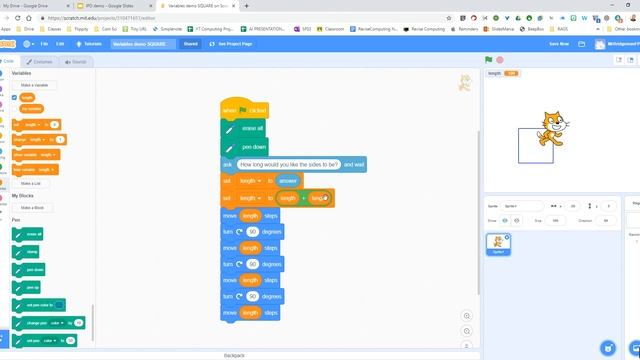The width and height of the screenshot is (640, 360).
Task: Click the Make a Block button
Action: [x=32, y=208]
